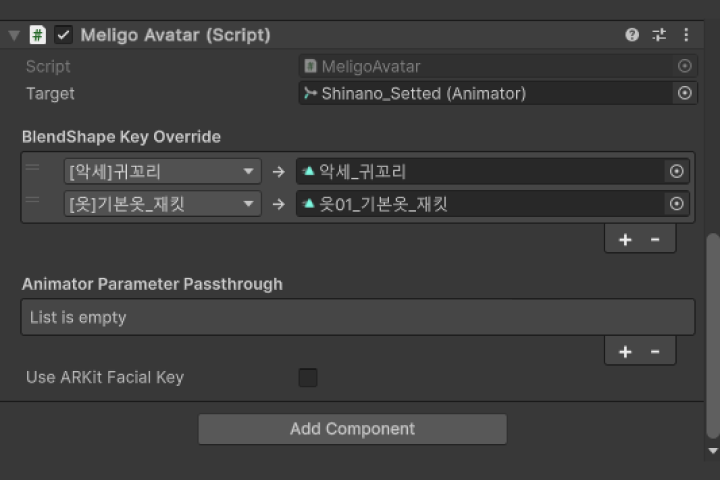Image resolution: width=720 pixels, height=480 pixels.
Task: Select the Shinano_Setted (Animator) target field
Action: click(486, 93)
